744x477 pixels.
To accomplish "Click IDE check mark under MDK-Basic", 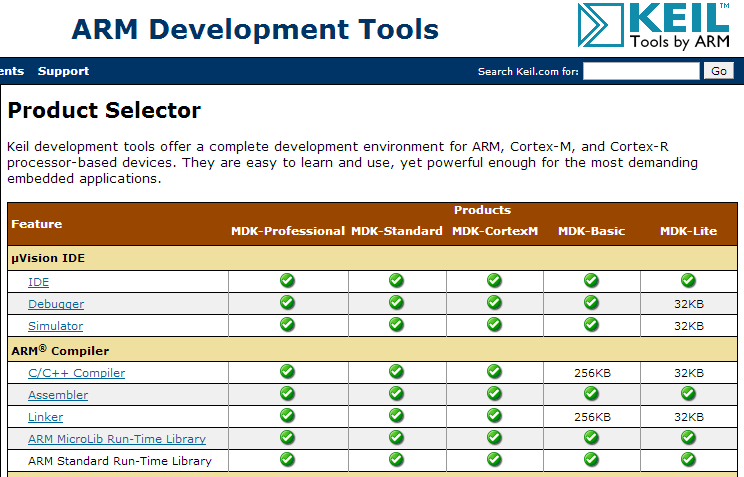I will pyautogui.click(x=591, y=281).
